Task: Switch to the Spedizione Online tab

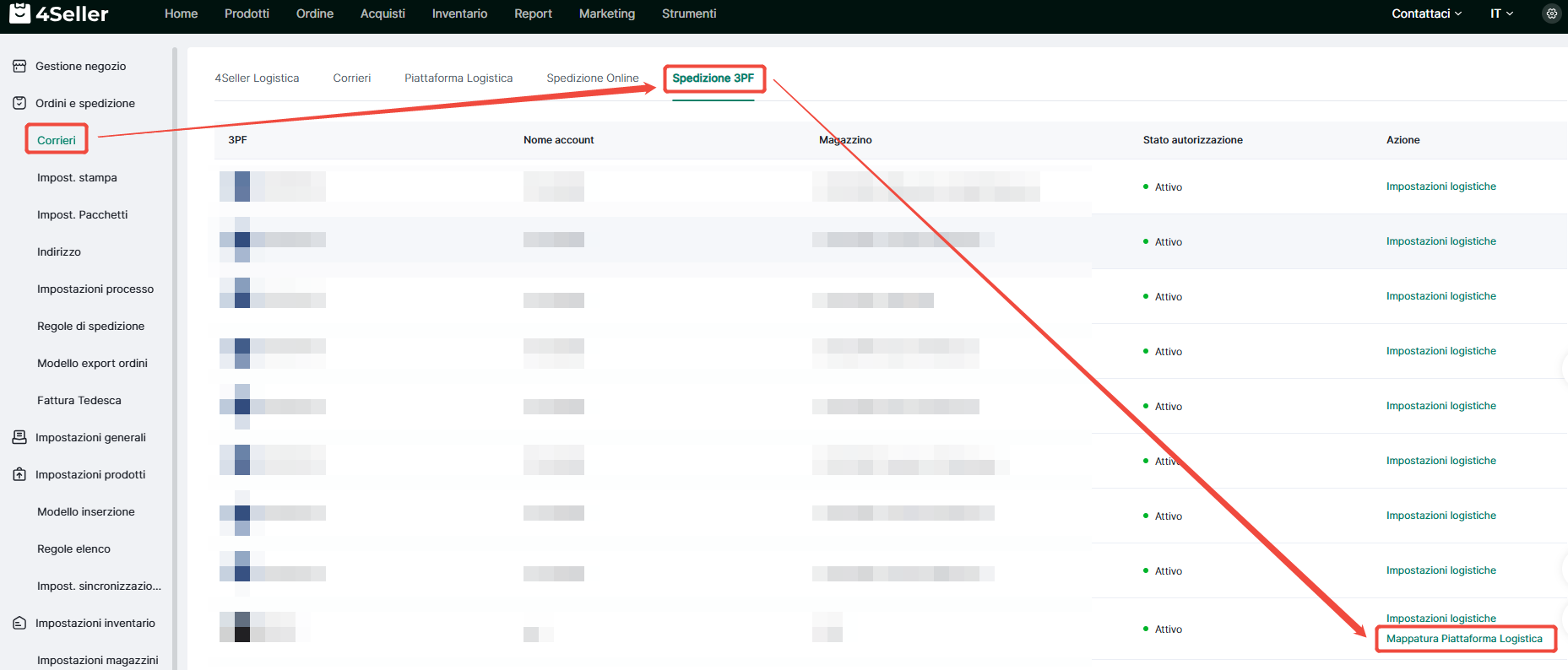Action: (x=592, y=78)
